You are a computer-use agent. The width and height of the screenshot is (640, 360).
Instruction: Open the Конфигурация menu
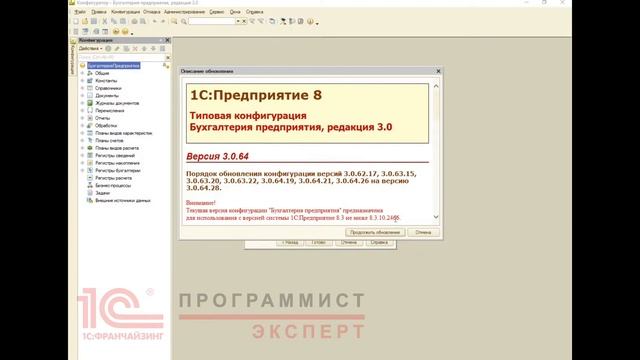tap(125, 12)
